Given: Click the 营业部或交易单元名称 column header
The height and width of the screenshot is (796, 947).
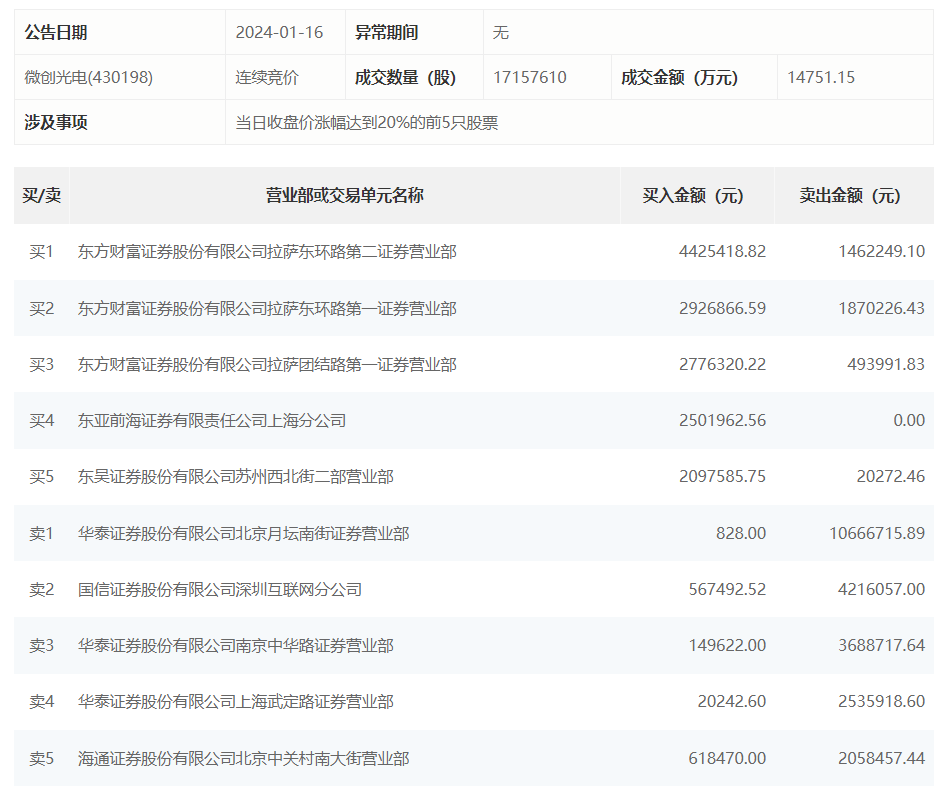Looking at the screenshot, I should [x=344, y=195].
